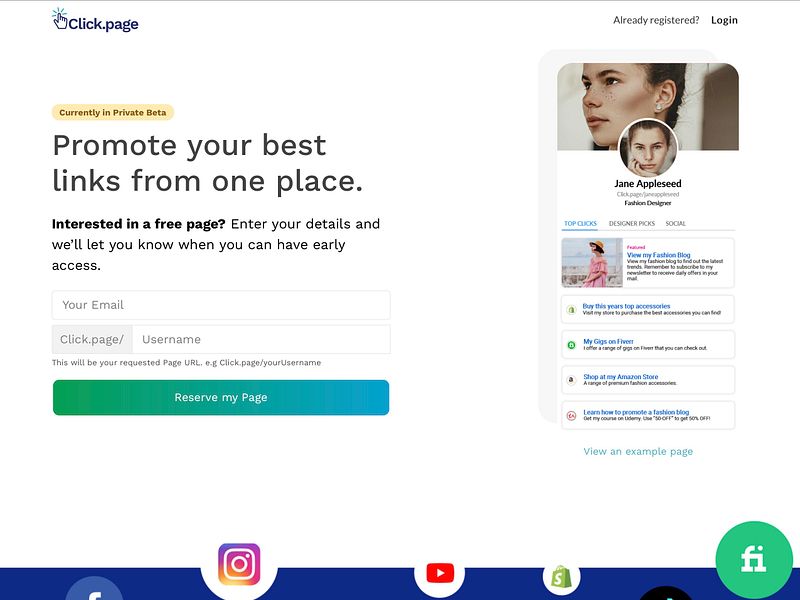The image size is (800, 600).
Task: Click the Udemy icon beside Learn link
Action: click(x=571, y=416)
